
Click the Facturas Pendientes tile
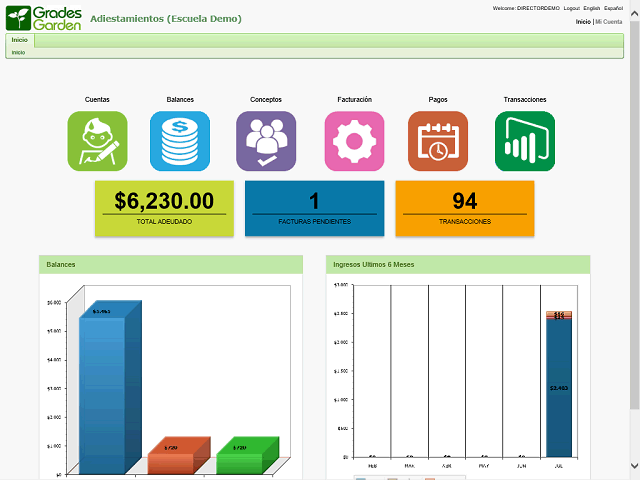314,208
